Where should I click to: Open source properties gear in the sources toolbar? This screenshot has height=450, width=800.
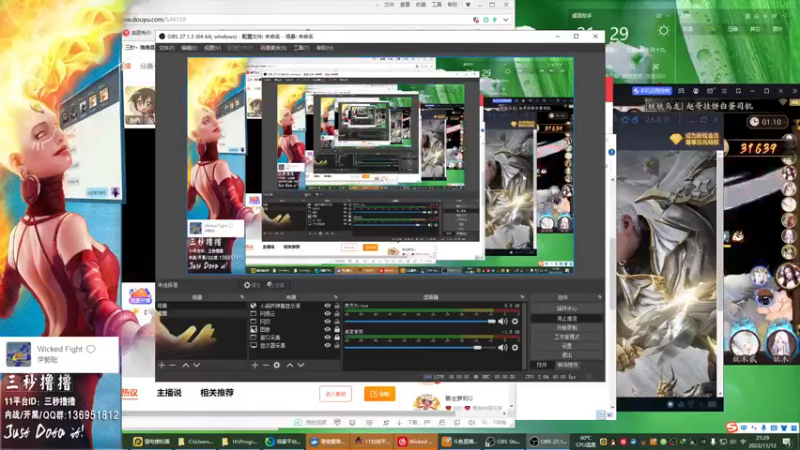[277, 365]
